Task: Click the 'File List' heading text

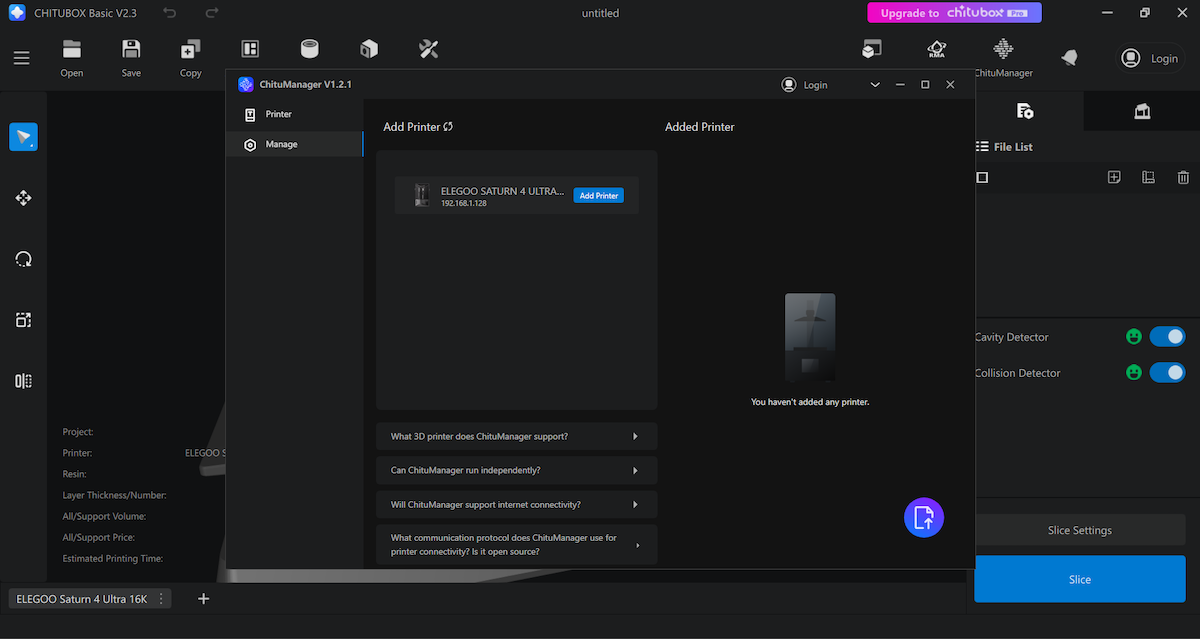Action: [x=1013, y=147]
